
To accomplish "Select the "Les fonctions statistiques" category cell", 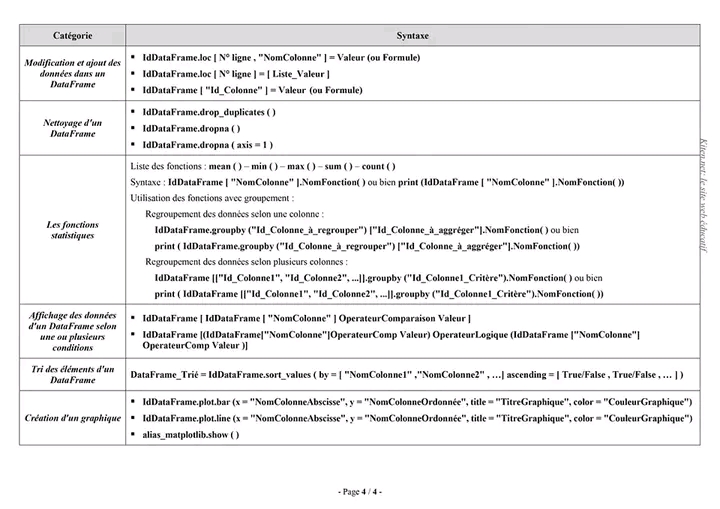I will point(72,230).
